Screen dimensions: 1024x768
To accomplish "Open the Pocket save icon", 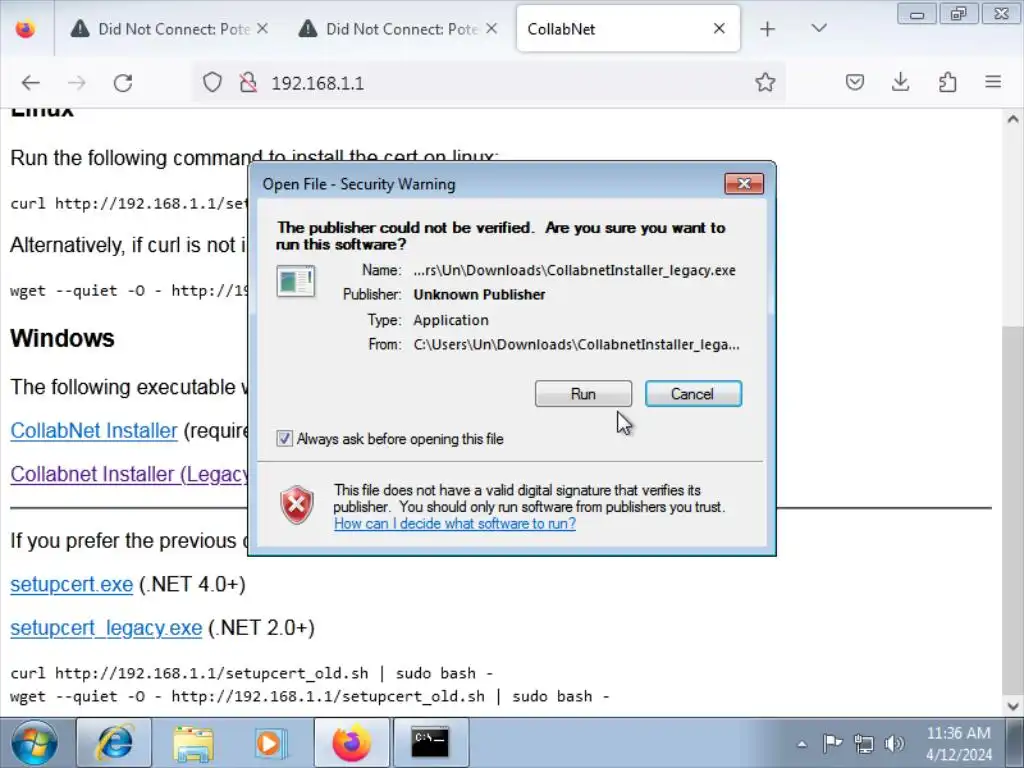I will 855,82.
